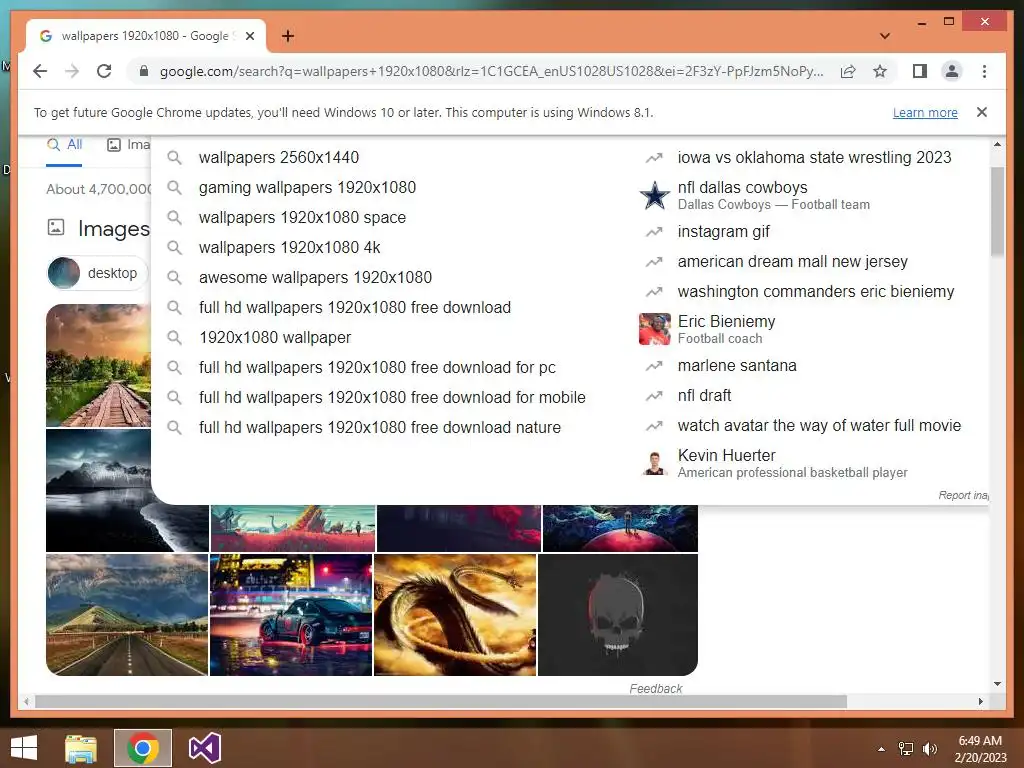The width and height of the screenshot is (1024, 768).
Task: Show hidden system tray icons
Action: [882, 749]
